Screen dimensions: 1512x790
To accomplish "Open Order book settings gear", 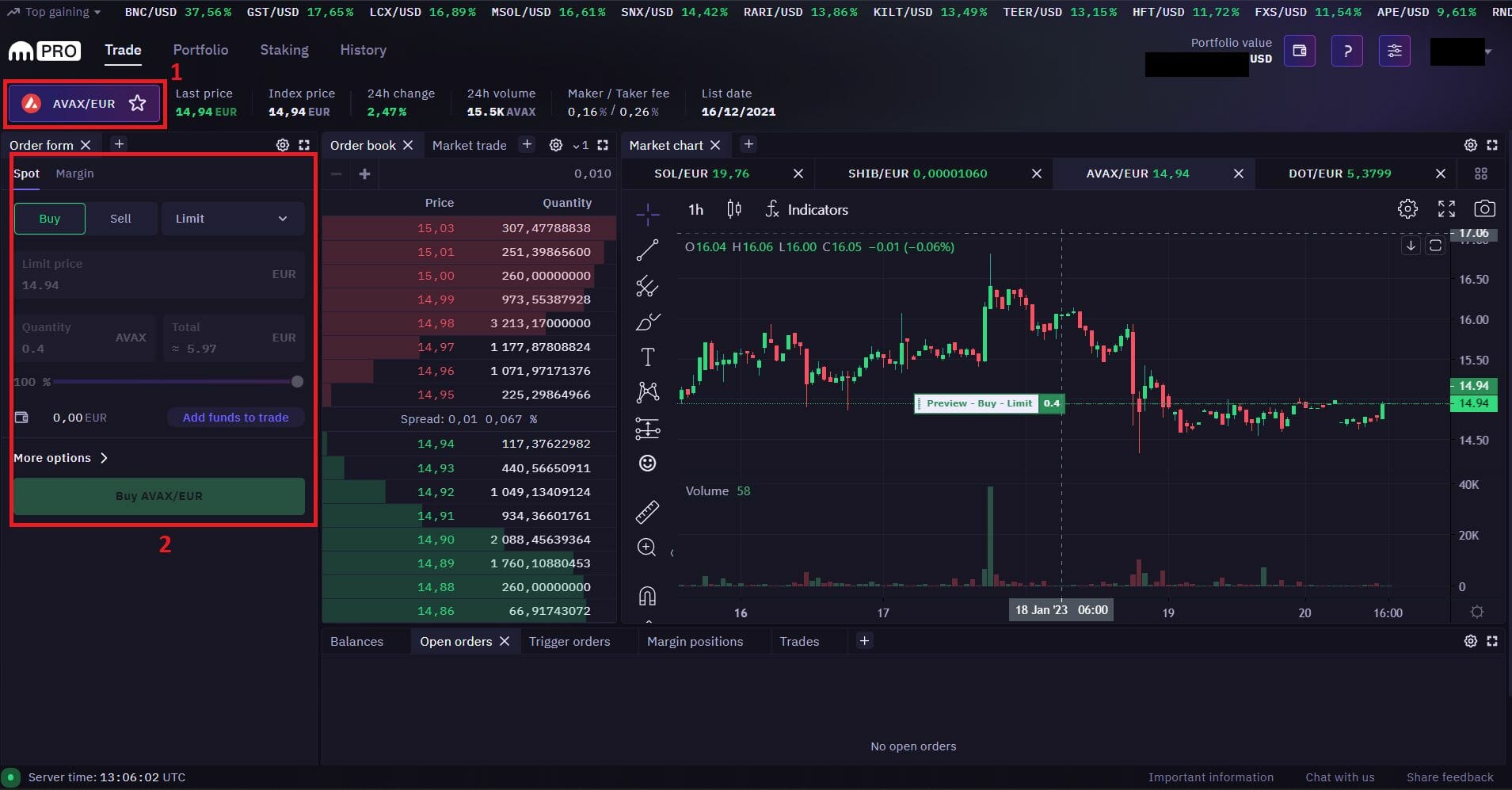I will 556,145.
